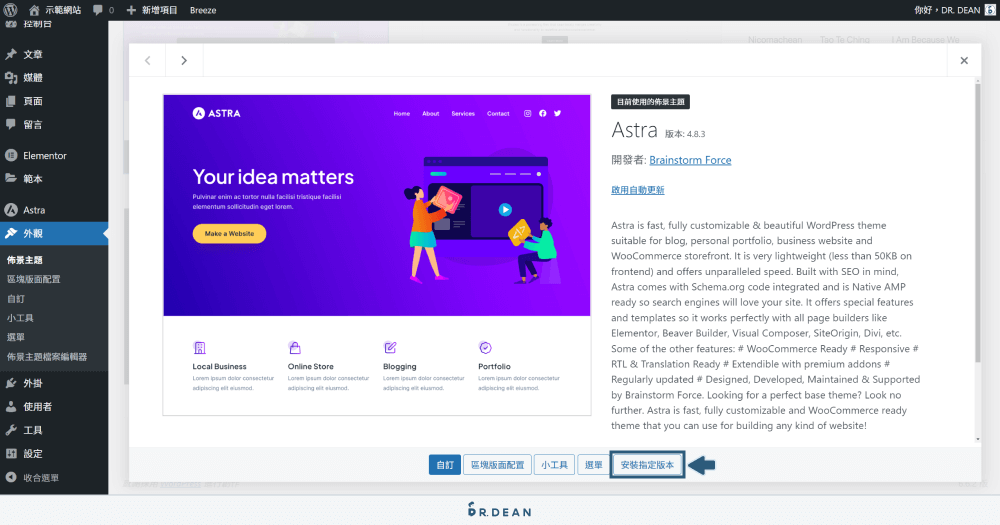Open 佈景主題檔案編輯器 submenu item
1000x525 pixels.
click(47, 357)
